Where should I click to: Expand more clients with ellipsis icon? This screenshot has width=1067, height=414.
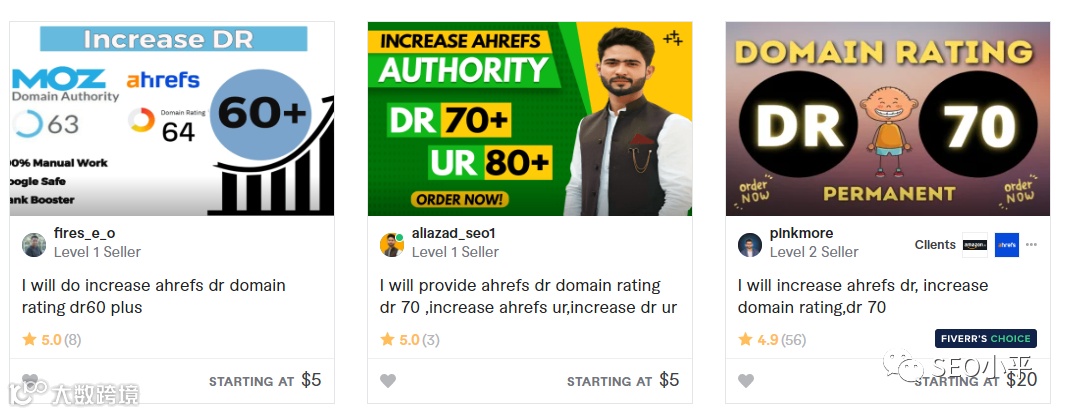click(1032, 245)
